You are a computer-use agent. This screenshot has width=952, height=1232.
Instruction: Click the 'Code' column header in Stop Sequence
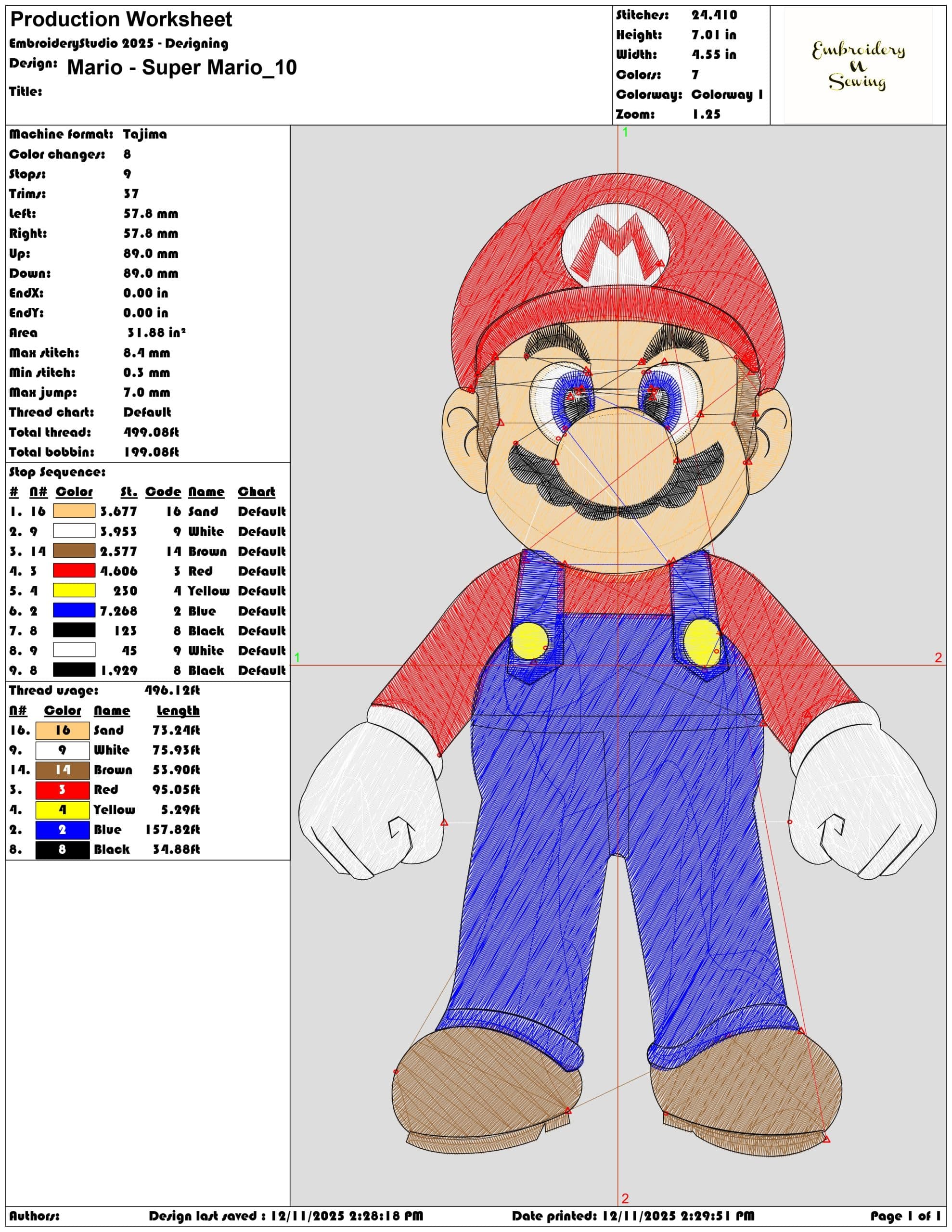click(x=163, y=492)
